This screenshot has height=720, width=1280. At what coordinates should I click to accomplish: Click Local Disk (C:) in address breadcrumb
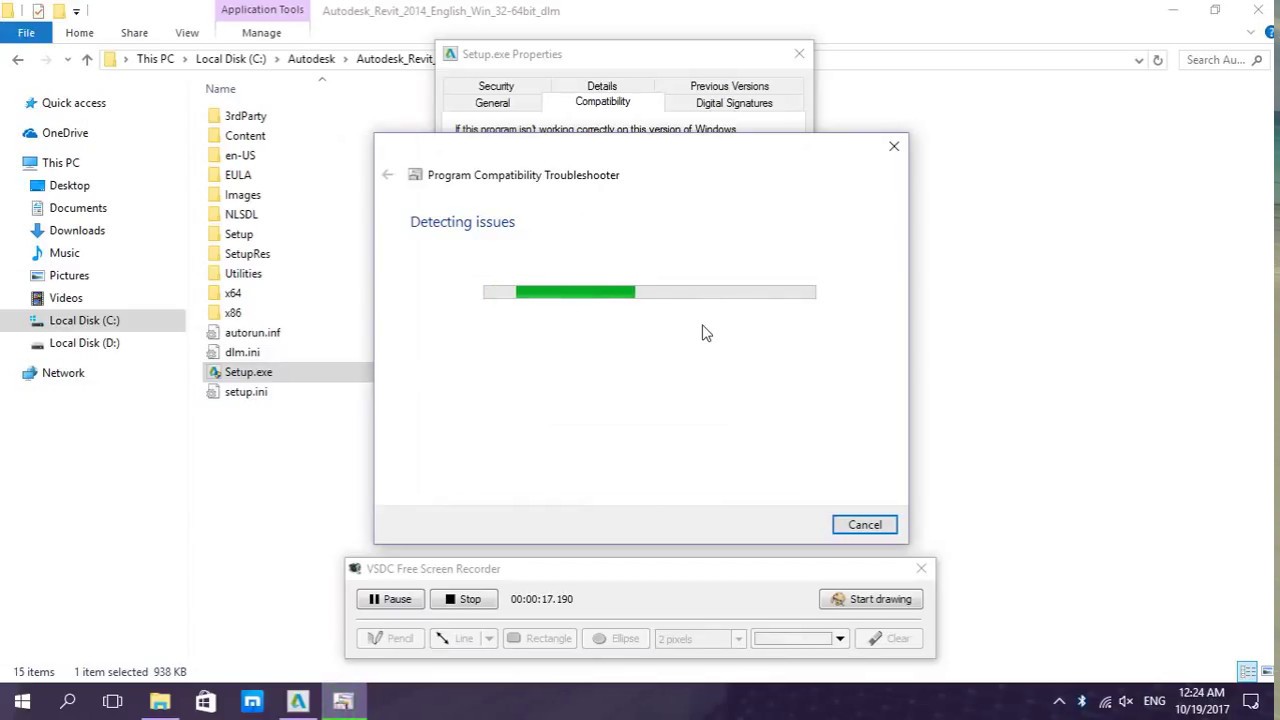(231, 59)
